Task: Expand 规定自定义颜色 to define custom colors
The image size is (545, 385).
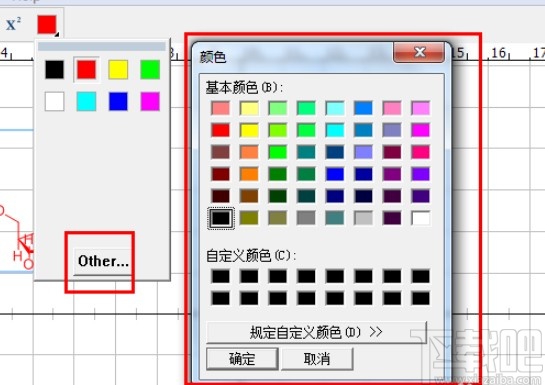Action: pos(316,333)
